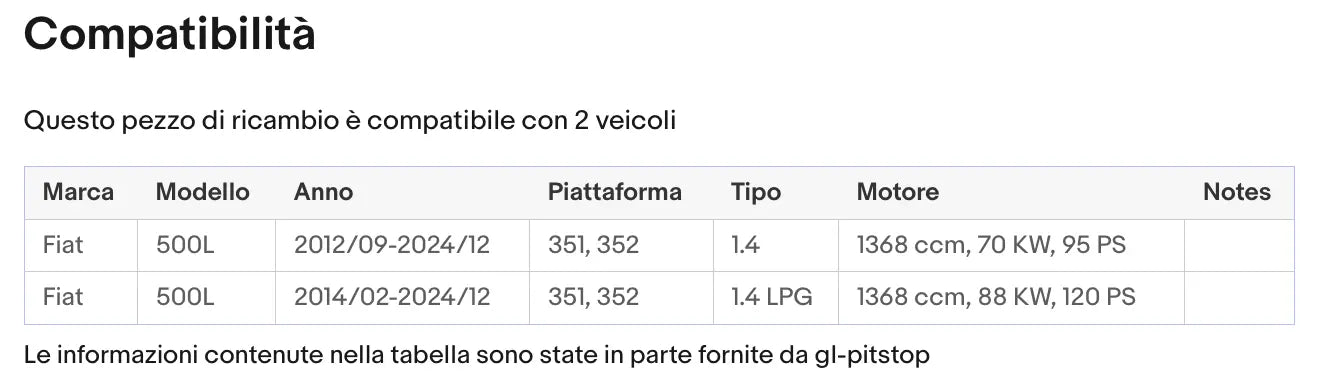The image size is (1323, 388).
Task: Select the Modello column header
Action: pos(203,192)
